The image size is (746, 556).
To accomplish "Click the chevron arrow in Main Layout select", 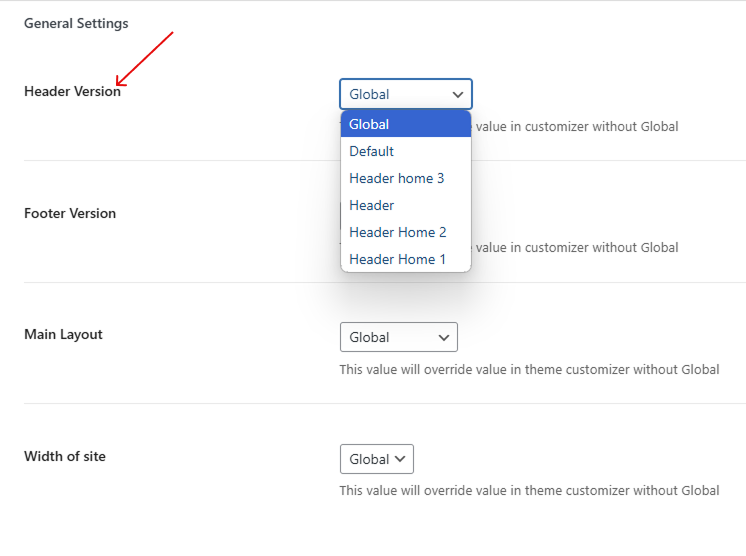I will 444,338.
